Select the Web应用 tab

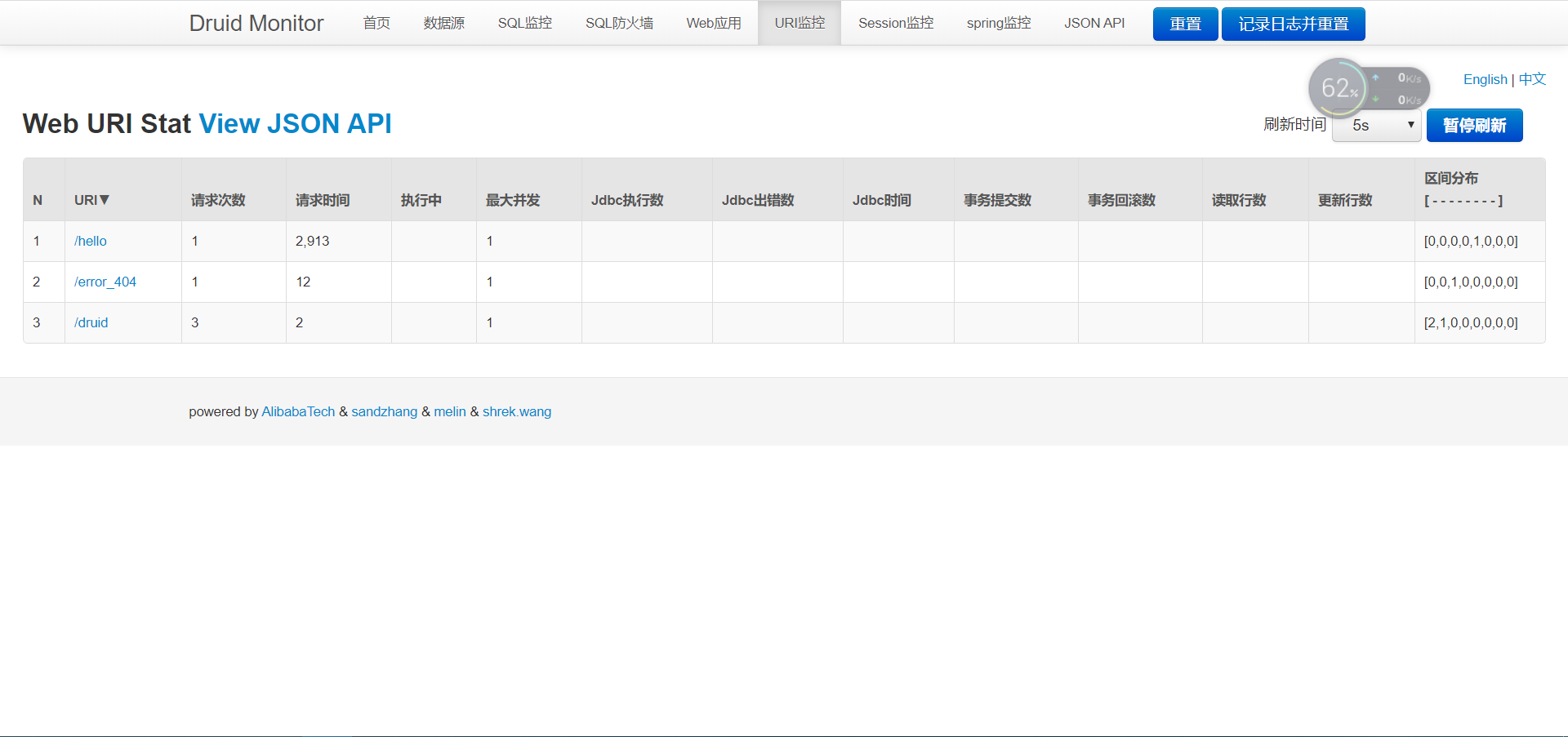714,23
